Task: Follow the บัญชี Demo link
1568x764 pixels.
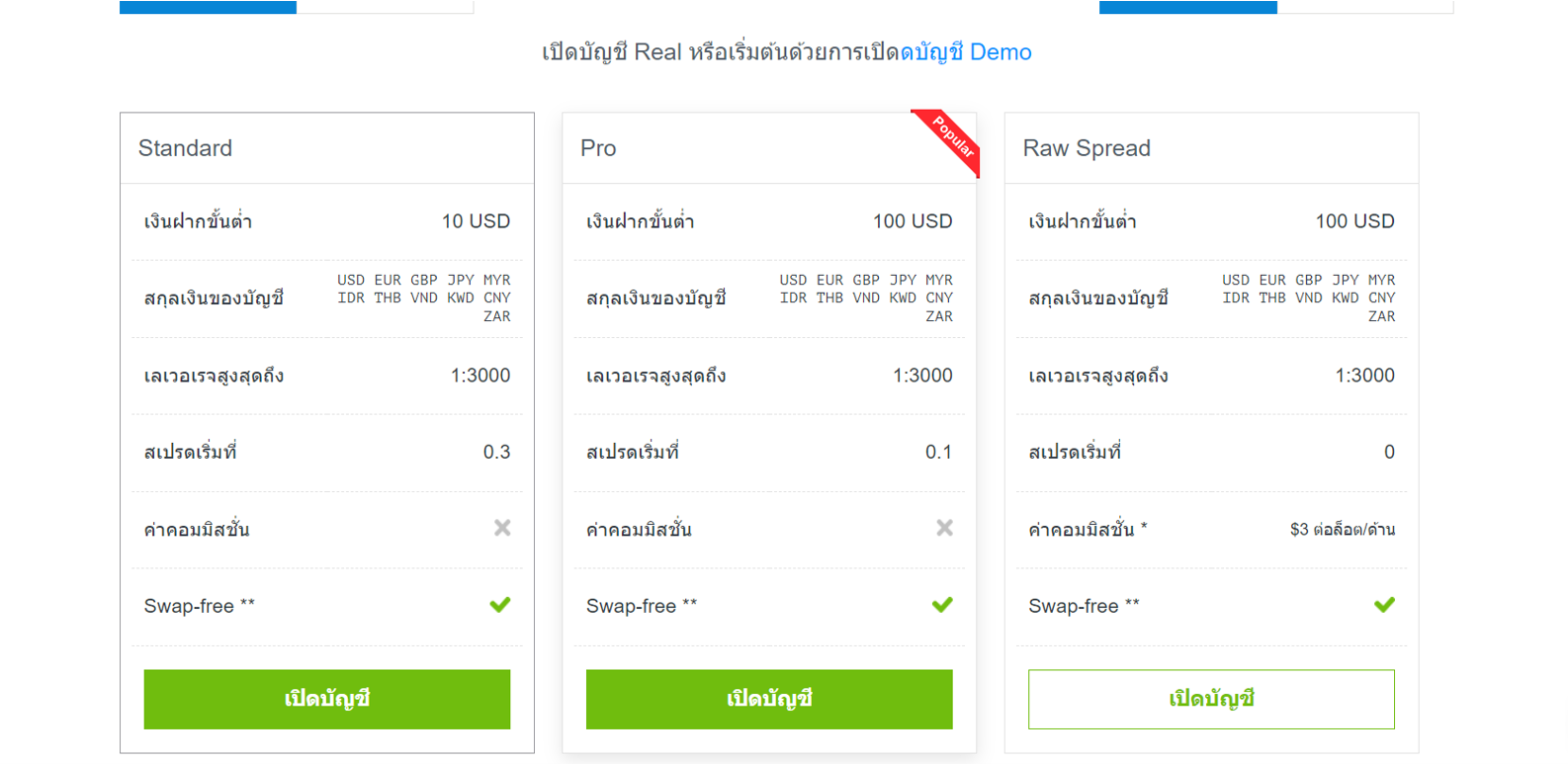Action: 966,52
